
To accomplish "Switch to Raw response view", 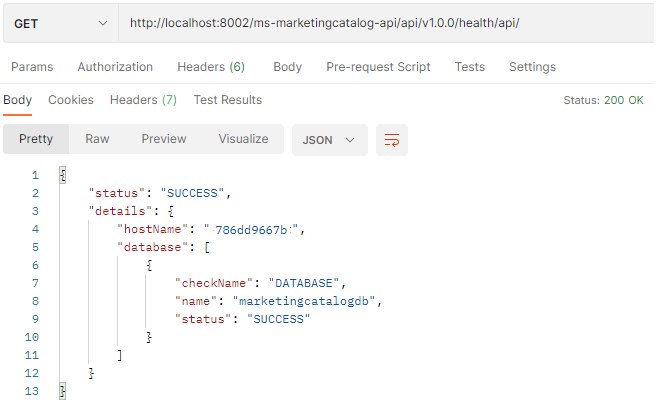I will coord(97,140).
